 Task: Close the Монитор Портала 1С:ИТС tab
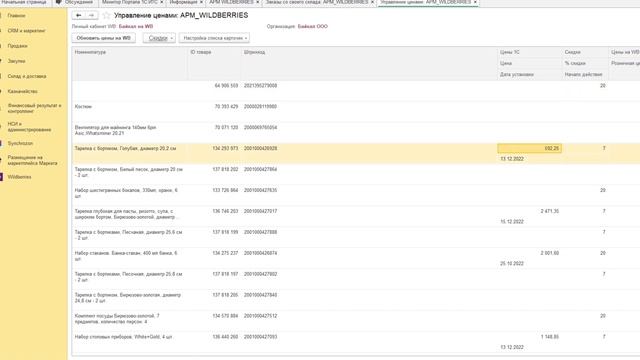pos(162,2)
